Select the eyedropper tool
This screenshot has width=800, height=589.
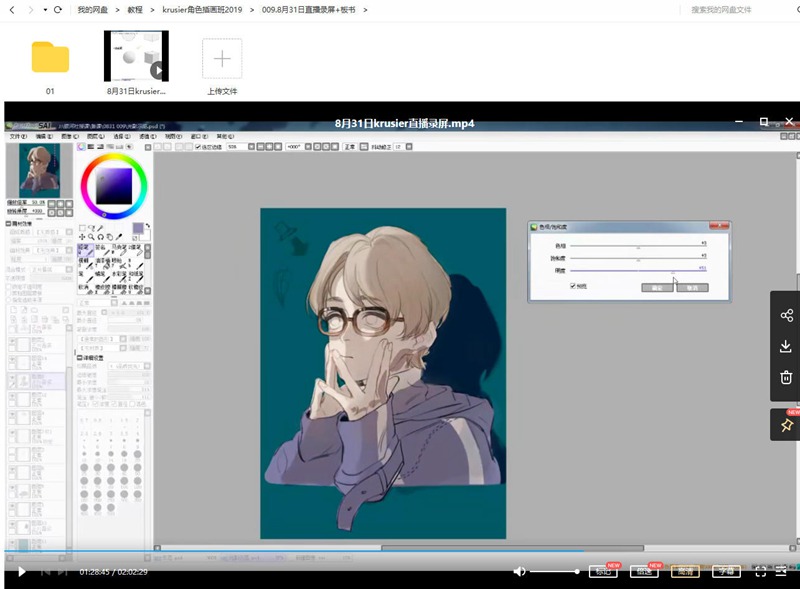119,236
